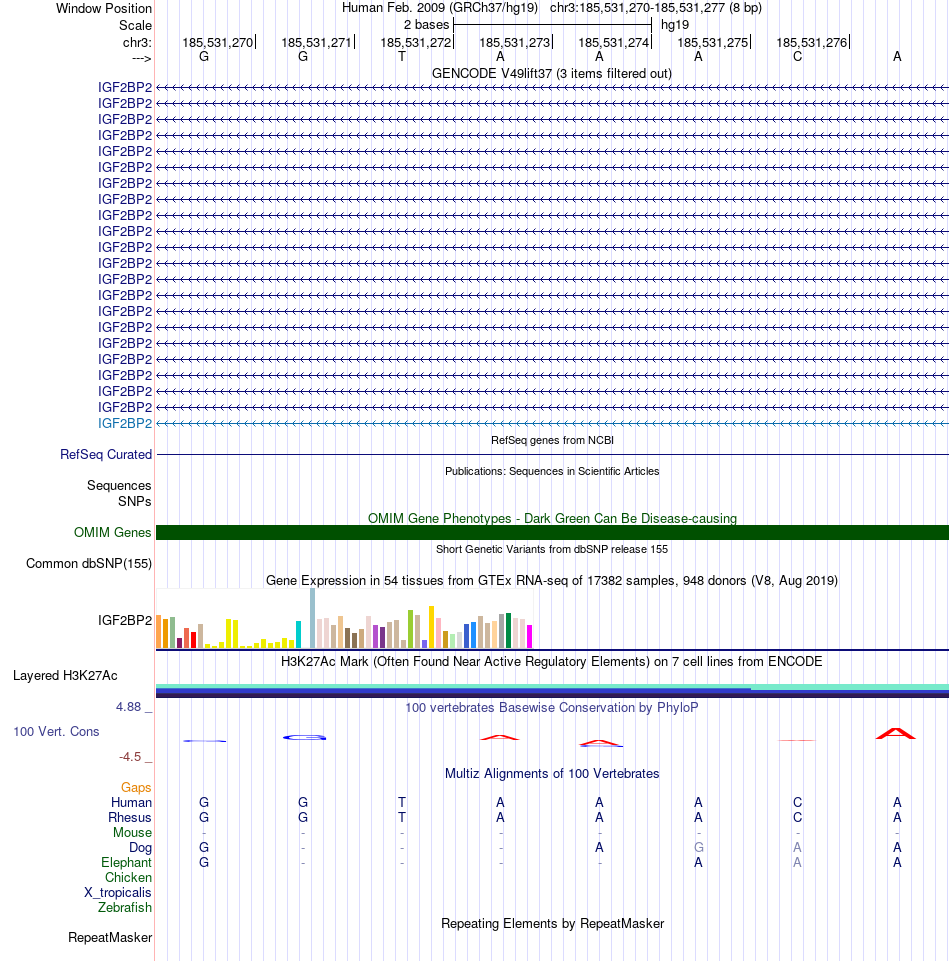The height and width of the screenshot is (961, 950).
Task: Open the OMIM Gene Phenotypes track title
Action: 552,518
